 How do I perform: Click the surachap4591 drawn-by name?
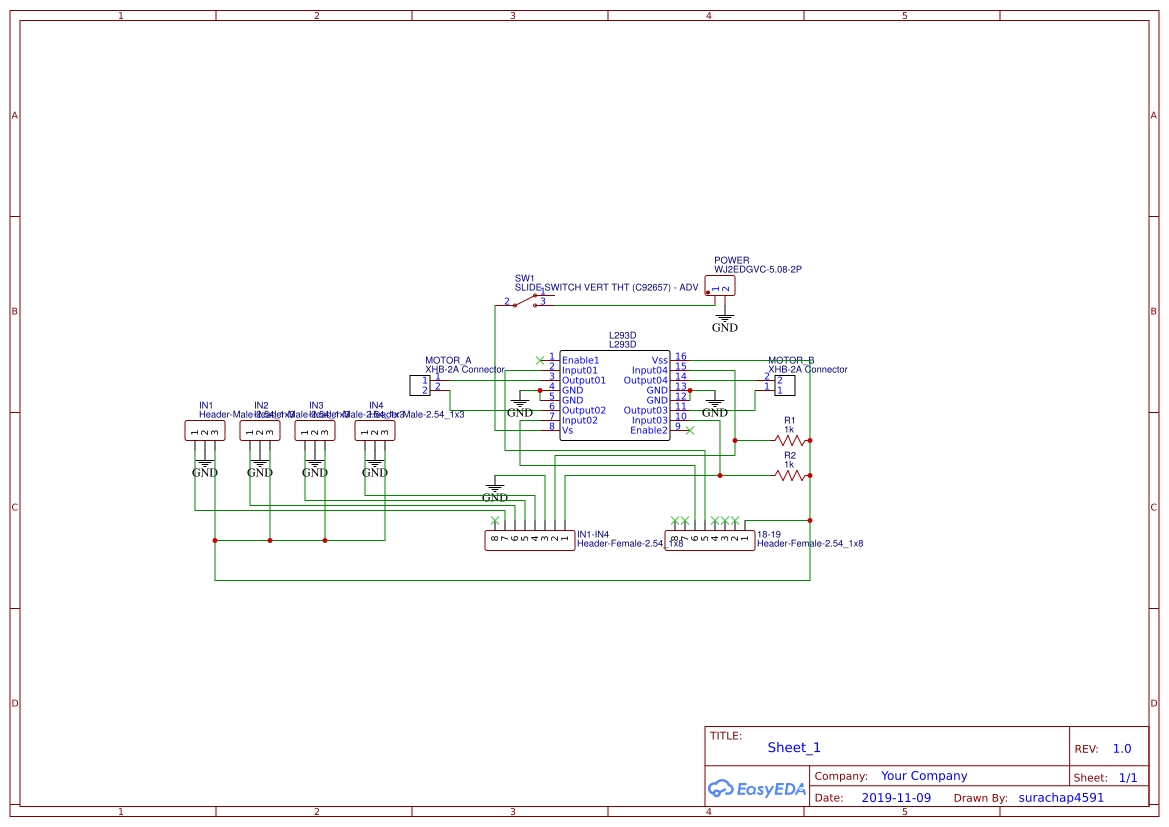pos(1061,797)
